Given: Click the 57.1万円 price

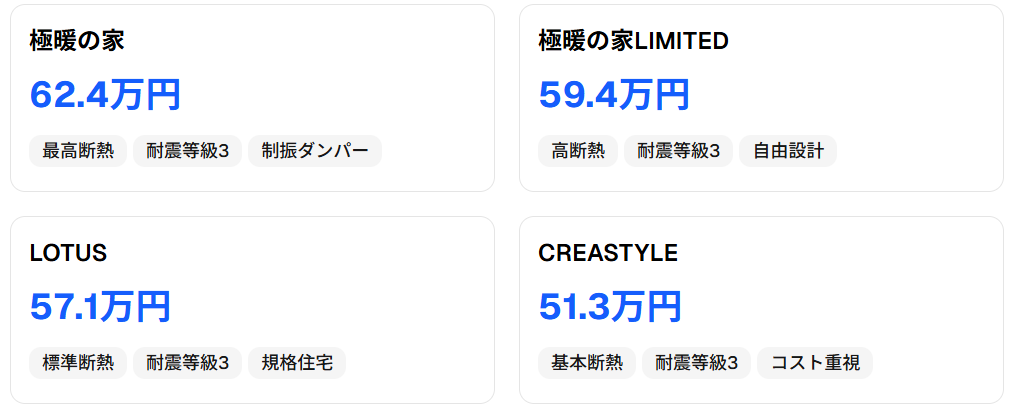Looking at the screenshot, I should pyautogui.click(x=100, y=307).
